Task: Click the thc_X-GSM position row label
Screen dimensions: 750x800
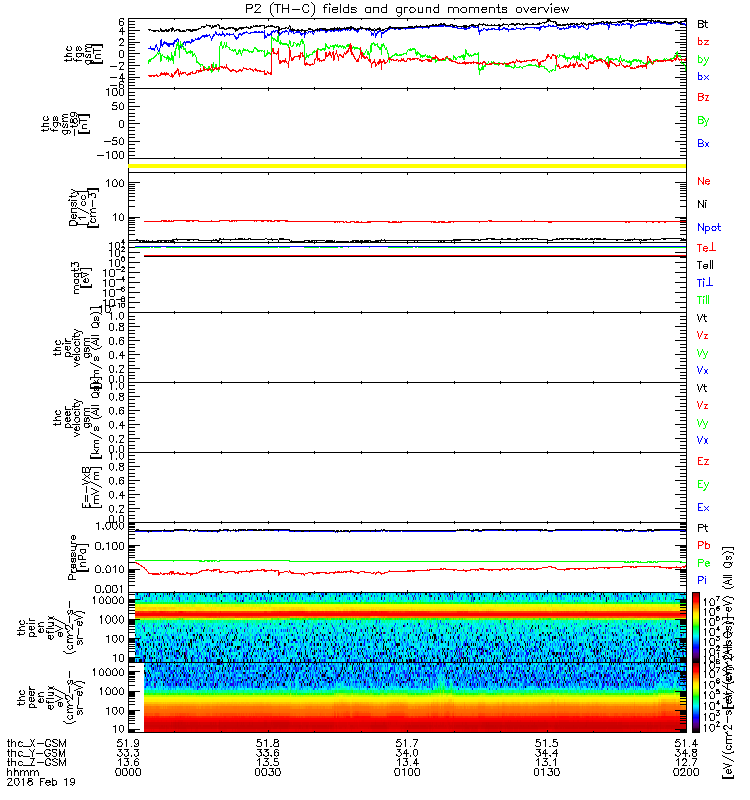Action: 37,743
